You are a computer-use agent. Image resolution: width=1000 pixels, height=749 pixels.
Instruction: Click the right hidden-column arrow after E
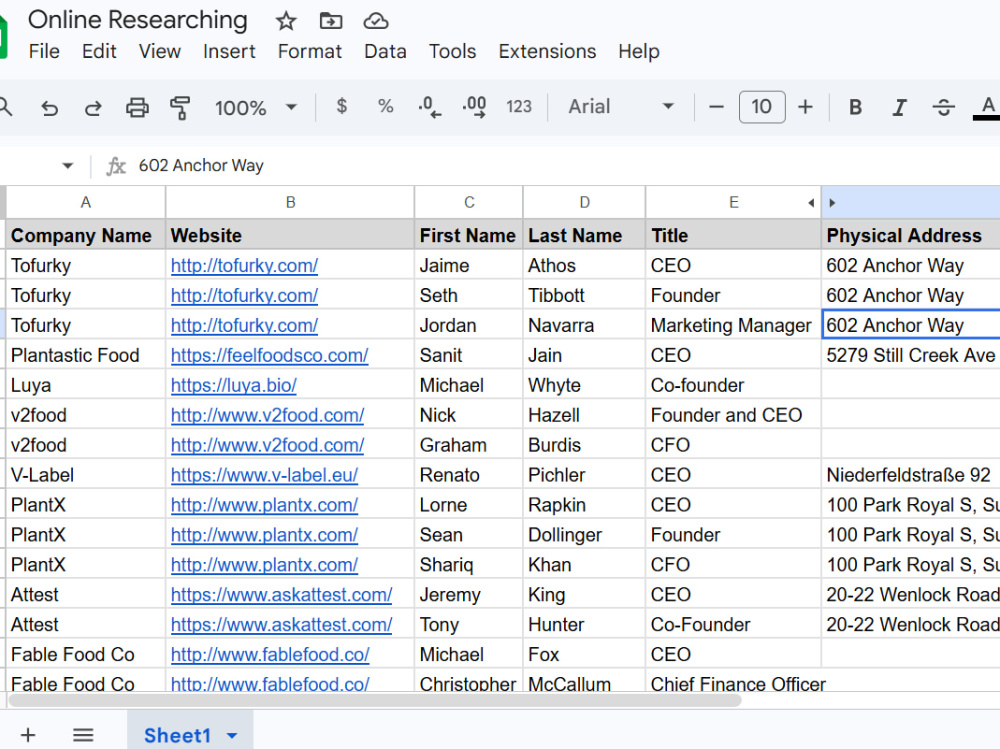832,203
